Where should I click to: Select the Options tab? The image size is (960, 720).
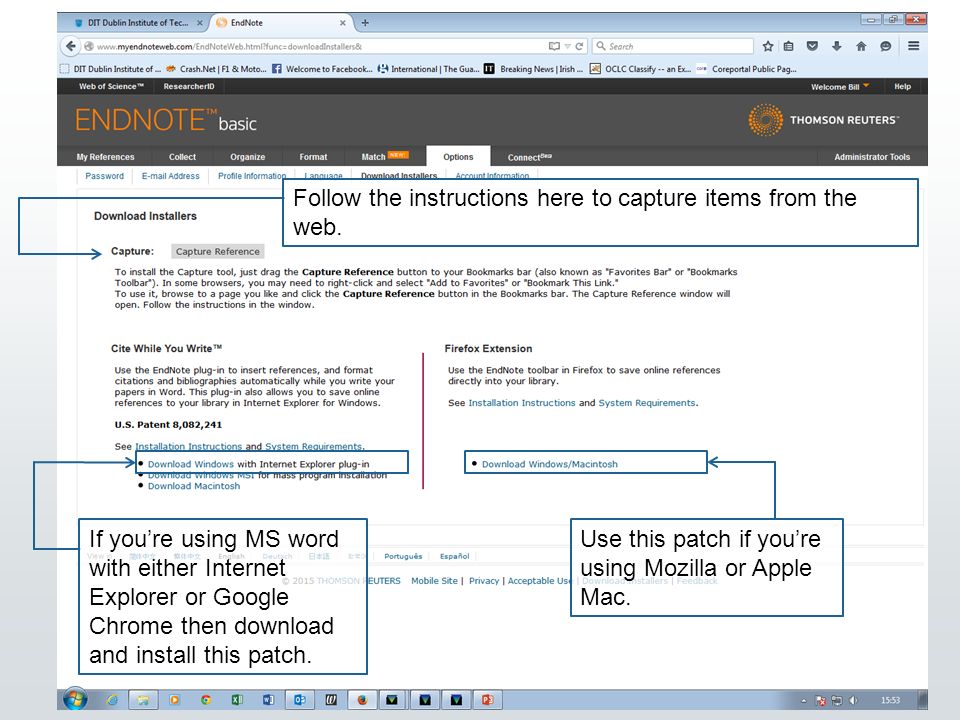pyautogui.click(x=458, y=157)
